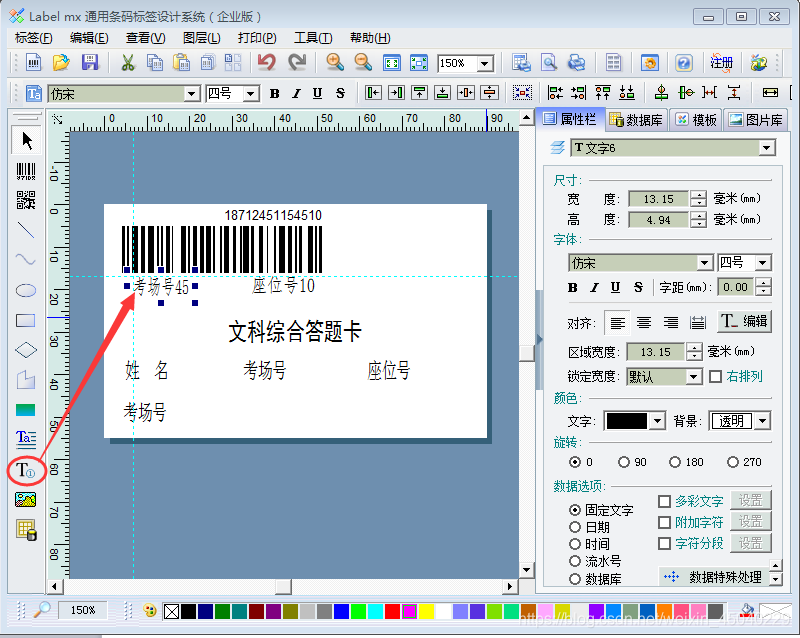Open properties panel font 仿宋 dropdown
Viewport: 800px width, 638px height.
tap(705, 263)
